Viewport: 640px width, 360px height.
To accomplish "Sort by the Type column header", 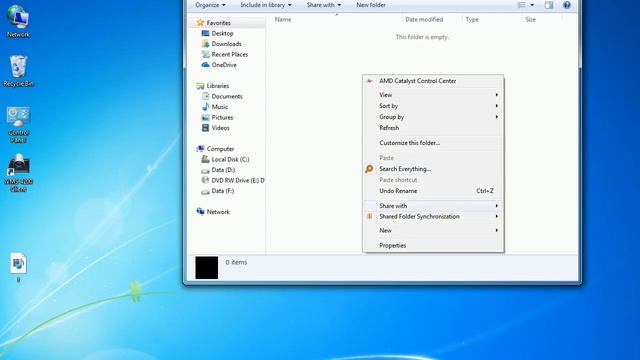I will coord(472,19).
